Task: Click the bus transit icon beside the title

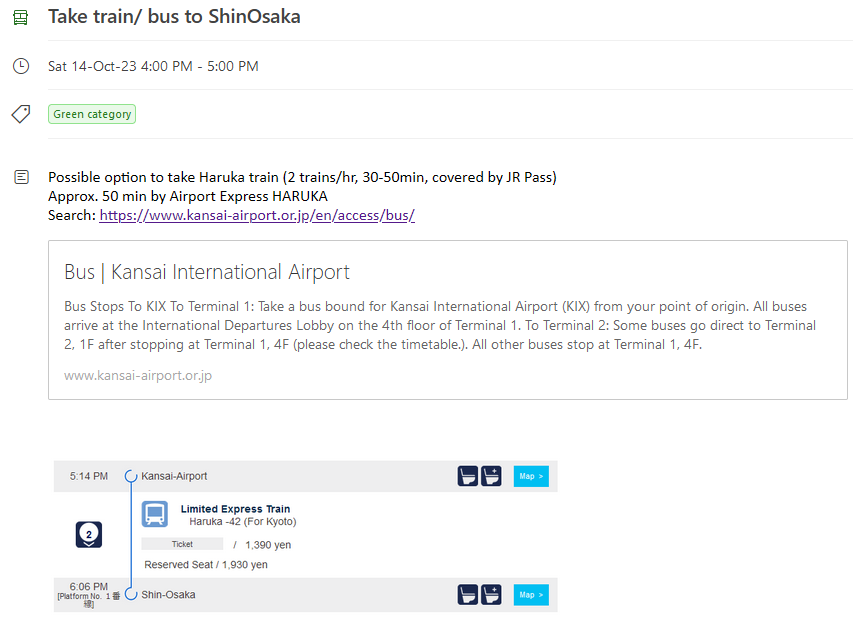Action: [x=20, y=18]
